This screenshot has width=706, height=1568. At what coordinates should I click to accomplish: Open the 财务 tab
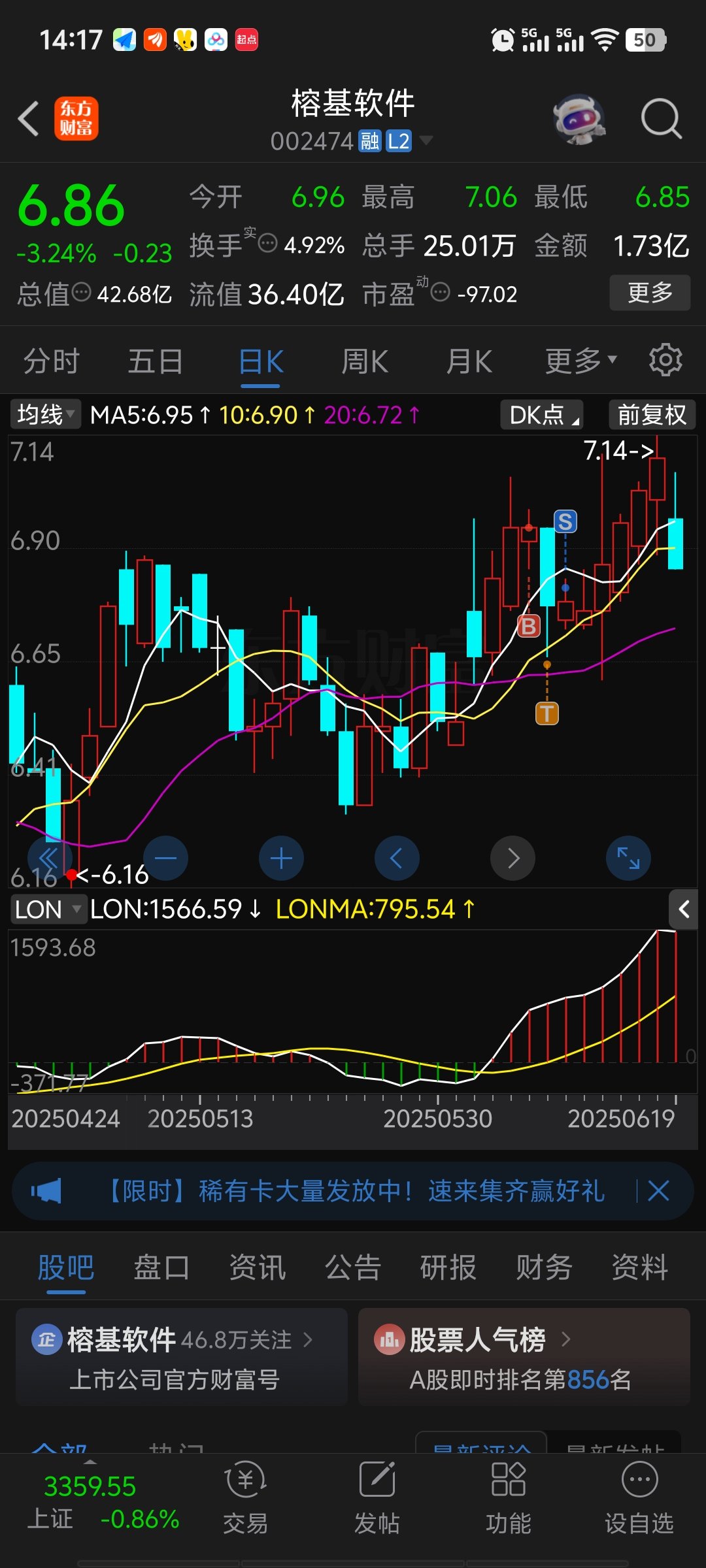(544, 1267)
